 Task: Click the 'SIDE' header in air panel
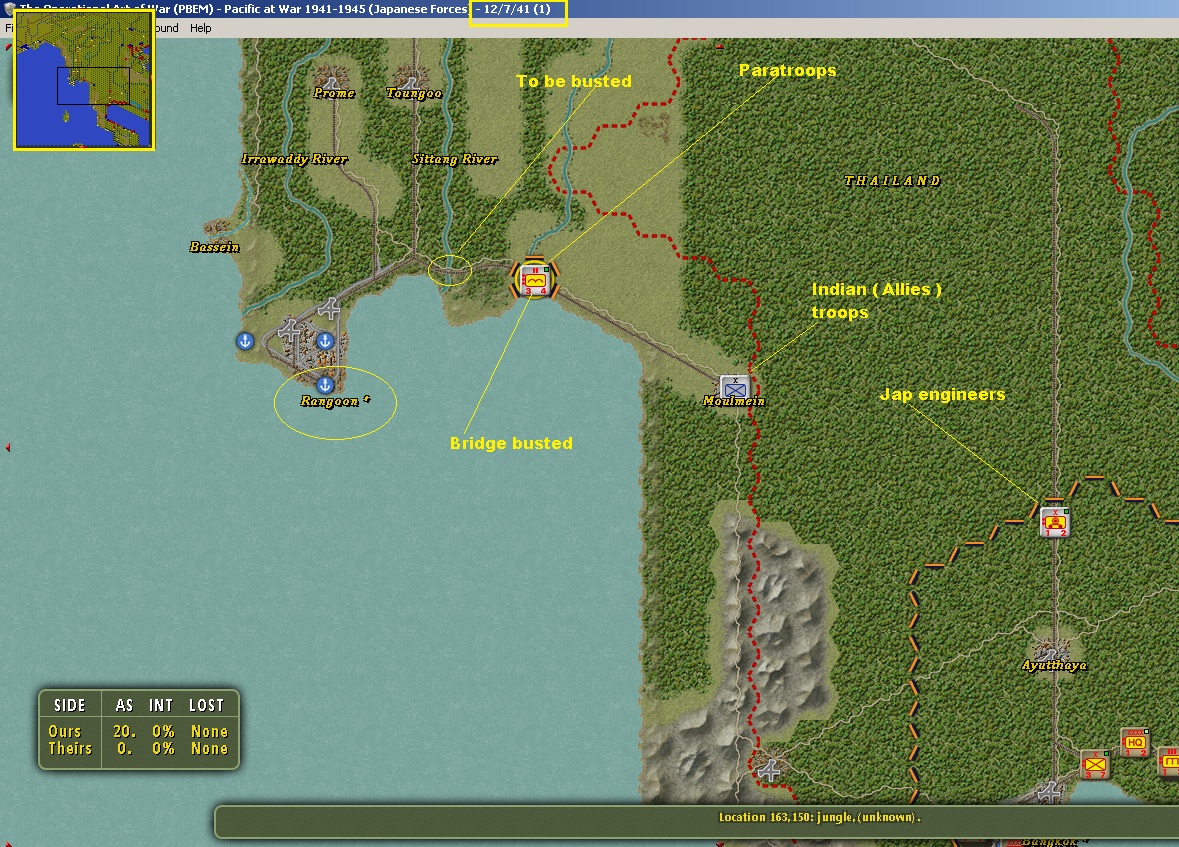coord(69,705)
